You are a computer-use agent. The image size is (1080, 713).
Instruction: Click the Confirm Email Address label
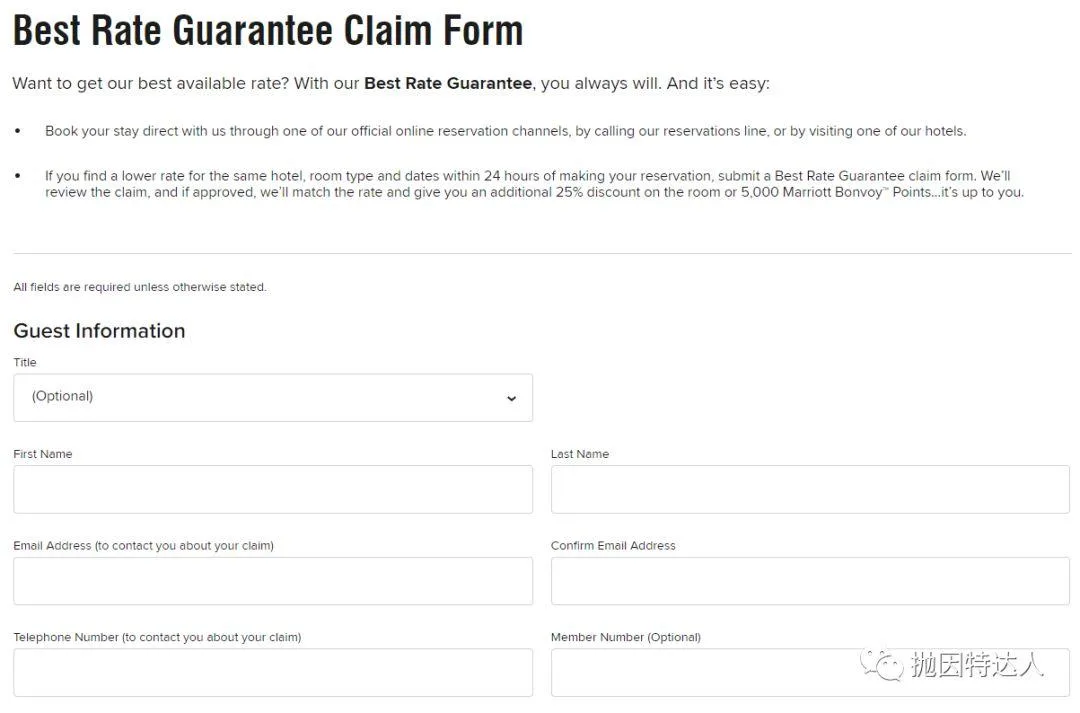pos(613,546)
